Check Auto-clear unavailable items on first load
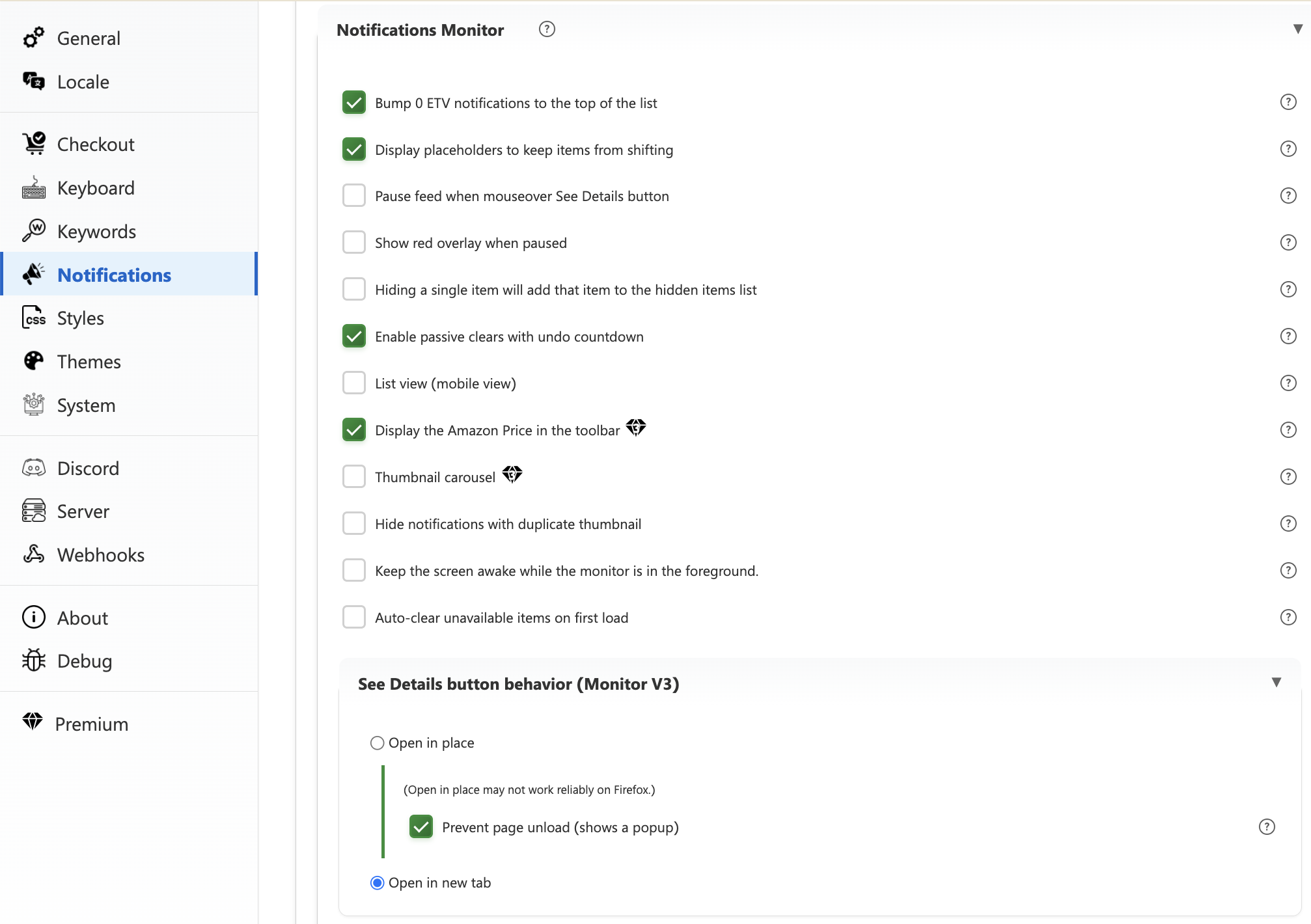This screenshot has height=924, width=1311. point(354,617)
